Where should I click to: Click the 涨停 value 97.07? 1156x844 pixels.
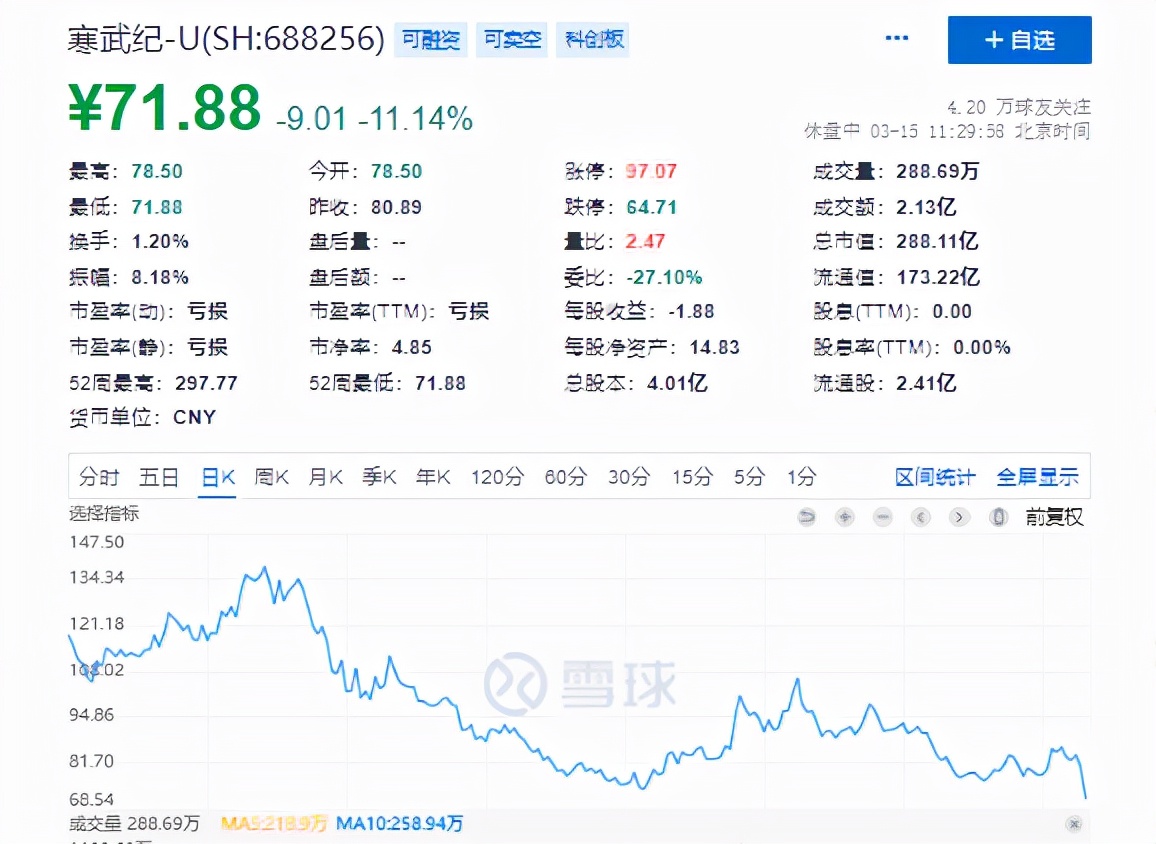651,171
